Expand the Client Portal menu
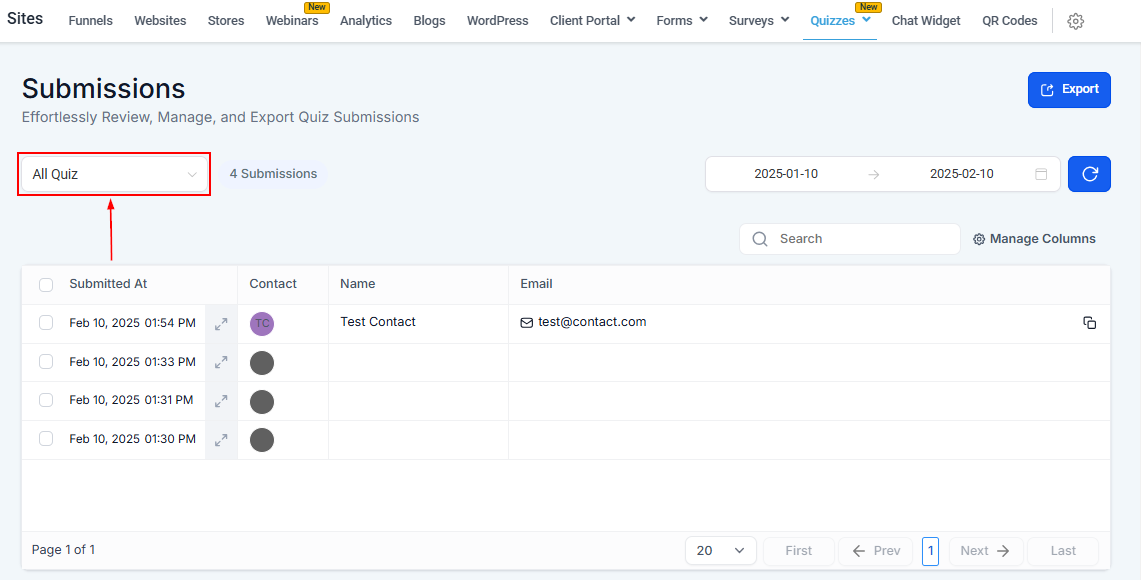 click(x=592, y=20)
